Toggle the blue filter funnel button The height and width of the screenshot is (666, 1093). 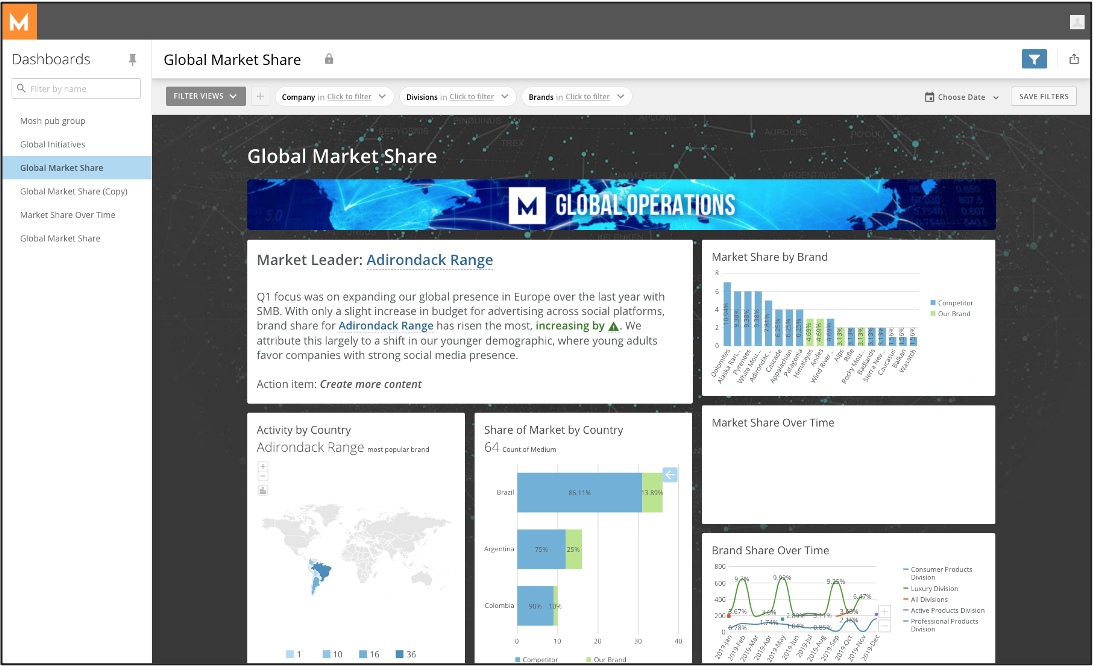click(x=1034, y=59)
